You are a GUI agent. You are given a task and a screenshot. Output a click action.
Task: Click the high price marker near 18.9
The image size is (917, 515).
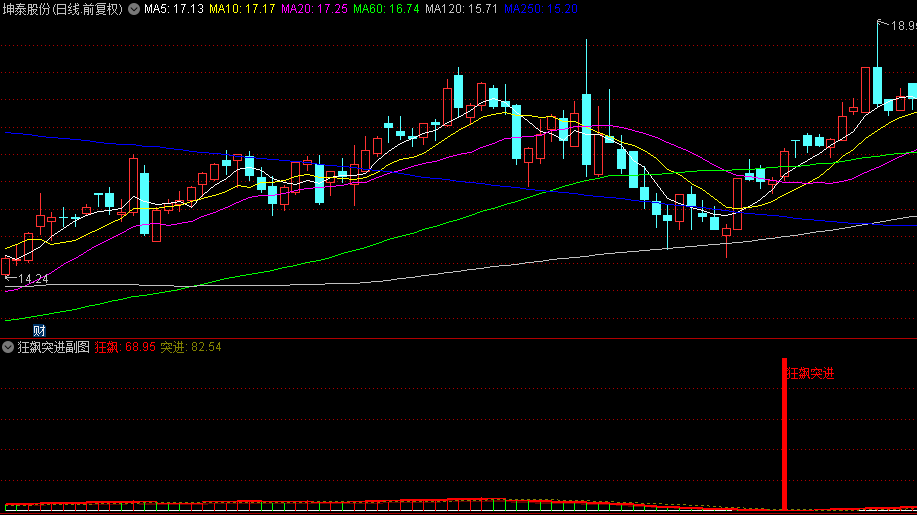point(898,25)
